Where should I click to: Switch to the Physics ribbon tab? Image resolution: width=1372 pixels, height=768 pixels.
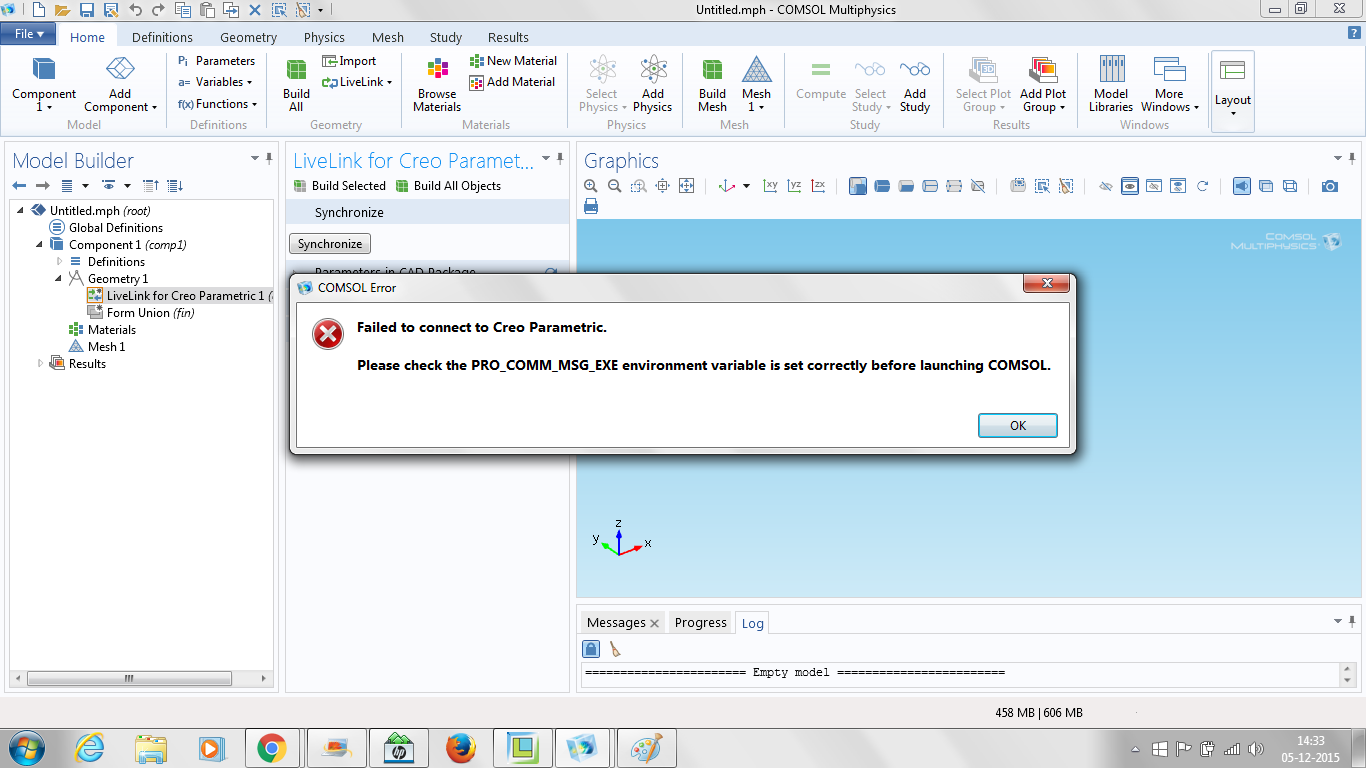coord(324,37)
